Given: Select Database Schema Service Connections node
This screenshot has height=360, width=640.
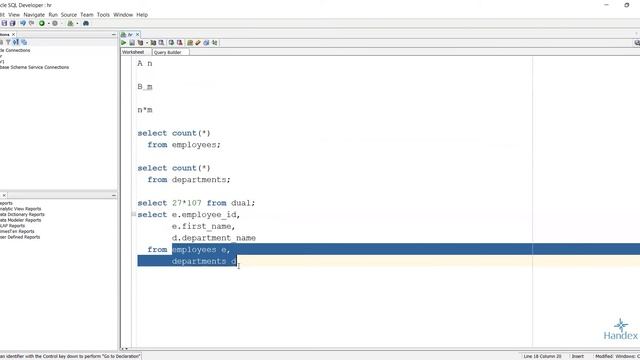Looking at the screenshot, I should coord(34,67).
